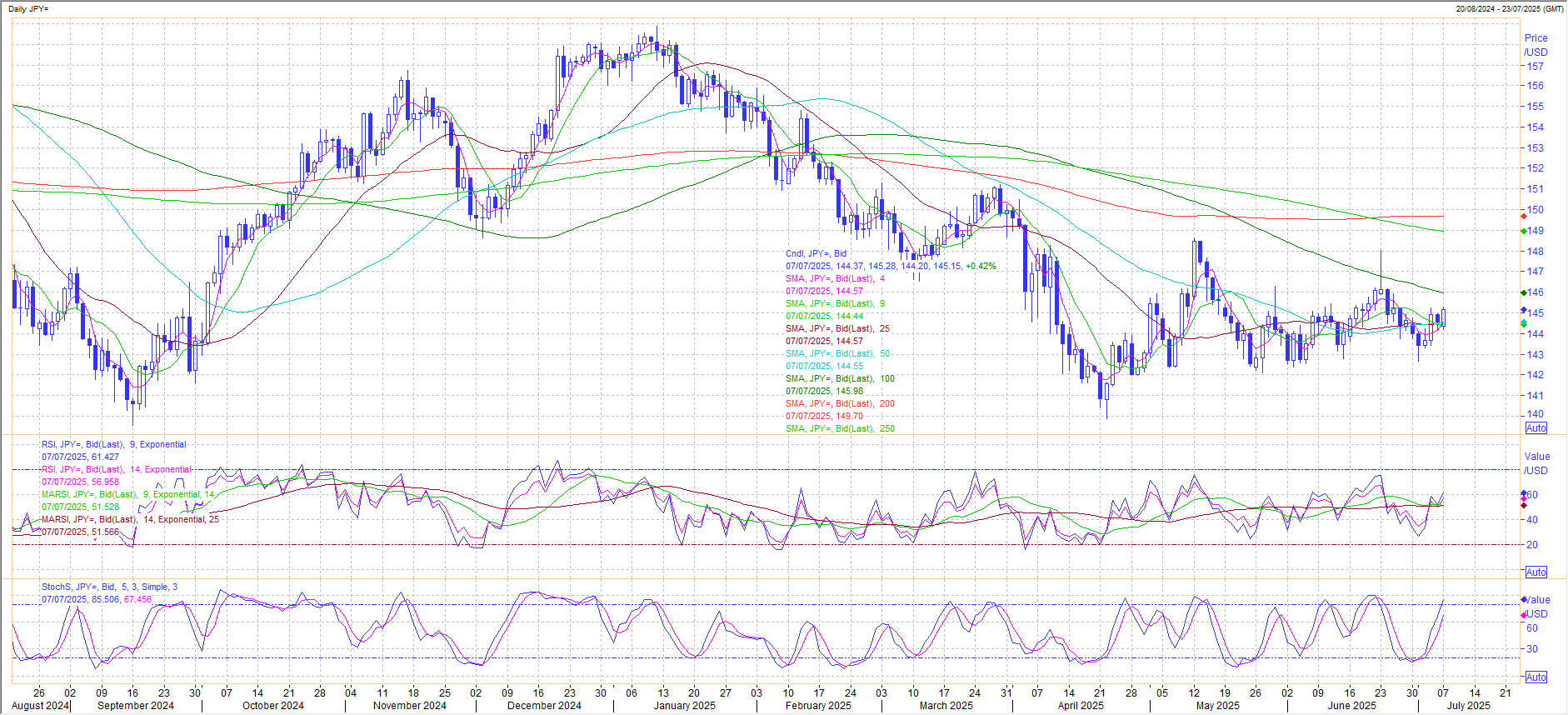Viewport: 1568px width, 715px height.
Task: Click the SMA 200 value '07/07/2025, 149.70'
Action: pos(824,416)
